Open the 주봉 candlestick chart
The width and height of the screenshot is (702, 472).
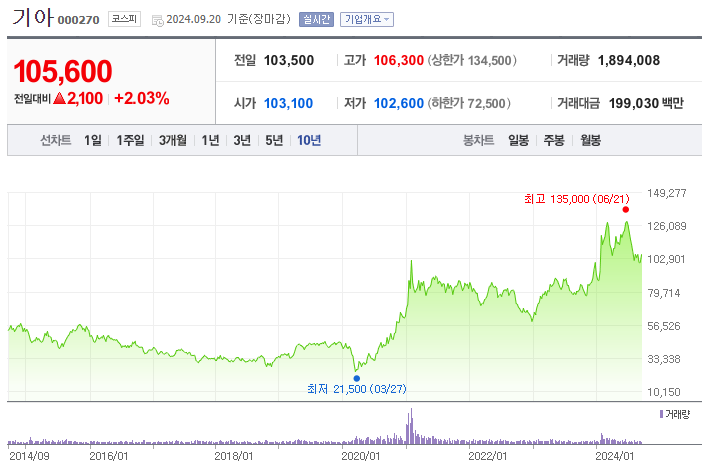(x=554, y=140)
